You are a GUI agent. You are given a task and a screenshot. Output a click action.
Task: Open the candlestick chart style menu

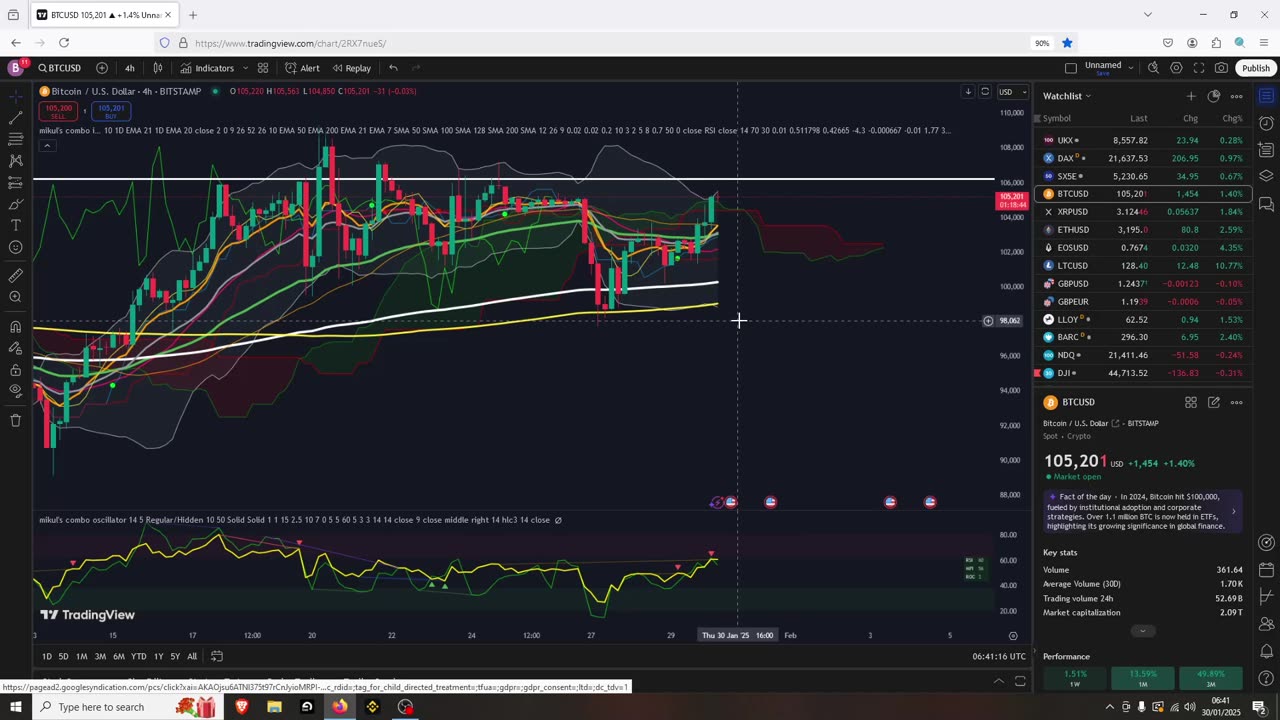[158, 68]
